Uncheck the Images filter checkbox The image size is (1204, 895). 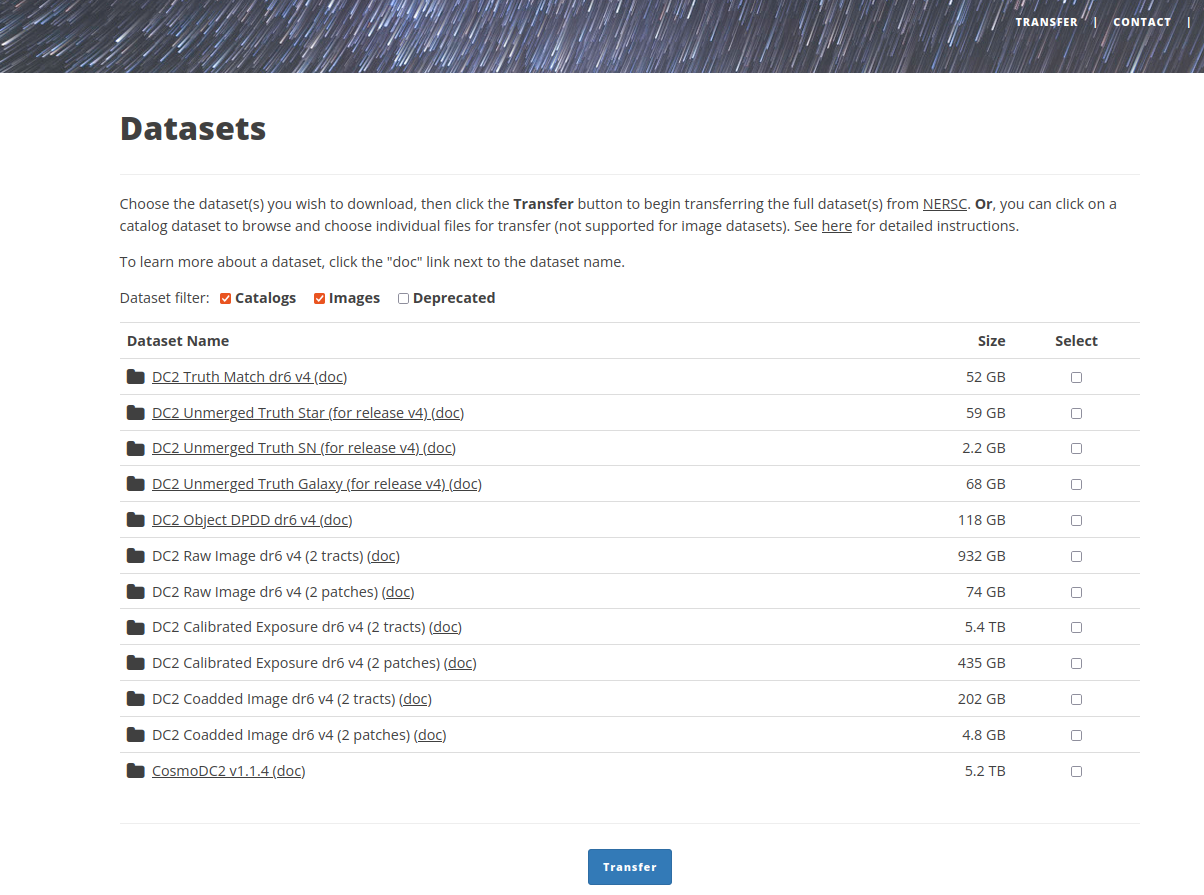click(x=320, y=298)
